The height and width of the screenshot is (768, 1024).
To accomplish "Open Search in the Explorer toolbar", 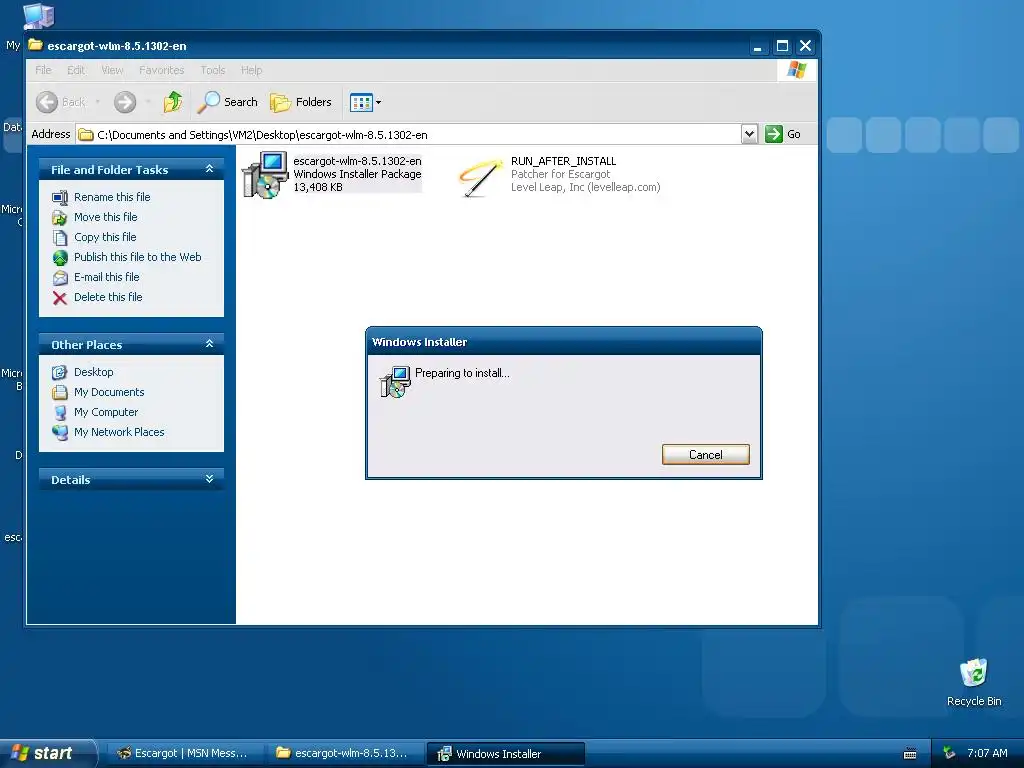I will (x=228, y=102).
